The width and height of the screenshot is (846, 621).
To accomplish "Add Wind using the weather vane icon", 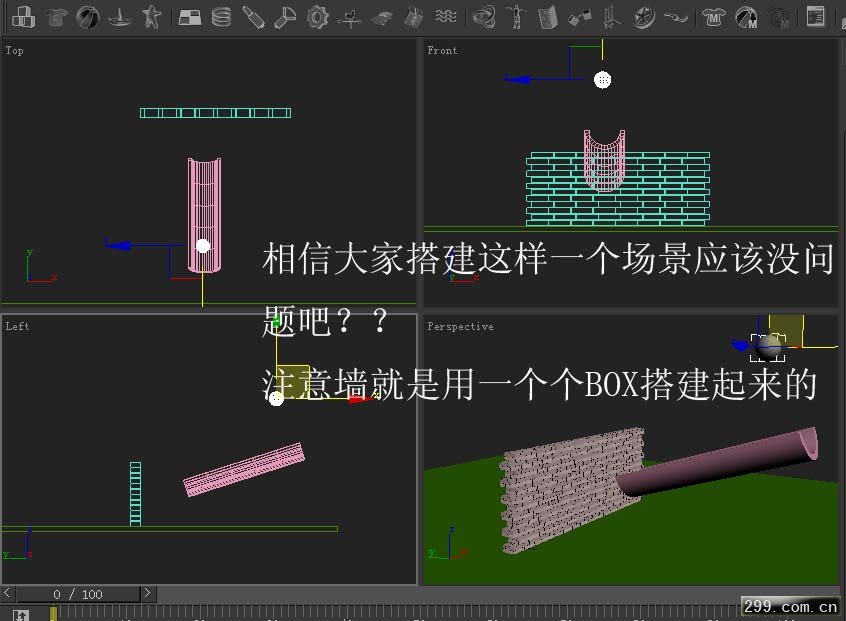I will click(x=350, y=17).
